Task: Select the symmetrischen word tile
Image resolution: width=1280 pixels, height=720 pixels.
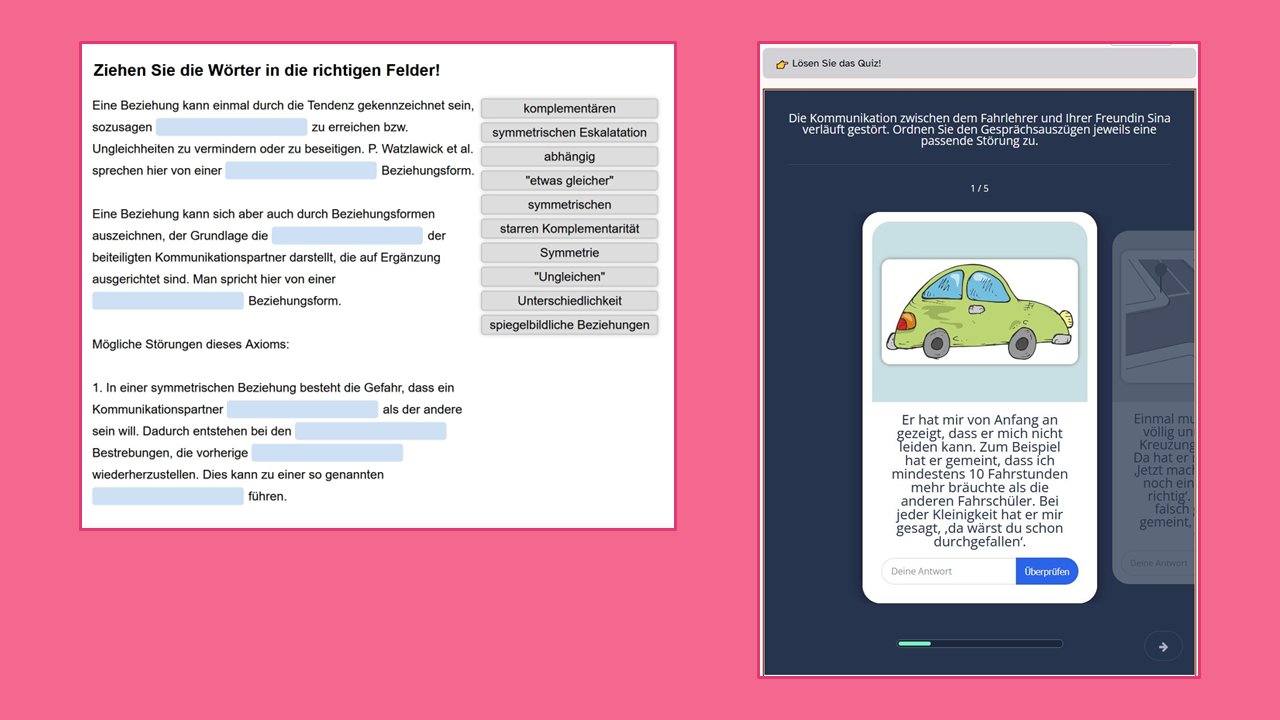Action: 569,204
